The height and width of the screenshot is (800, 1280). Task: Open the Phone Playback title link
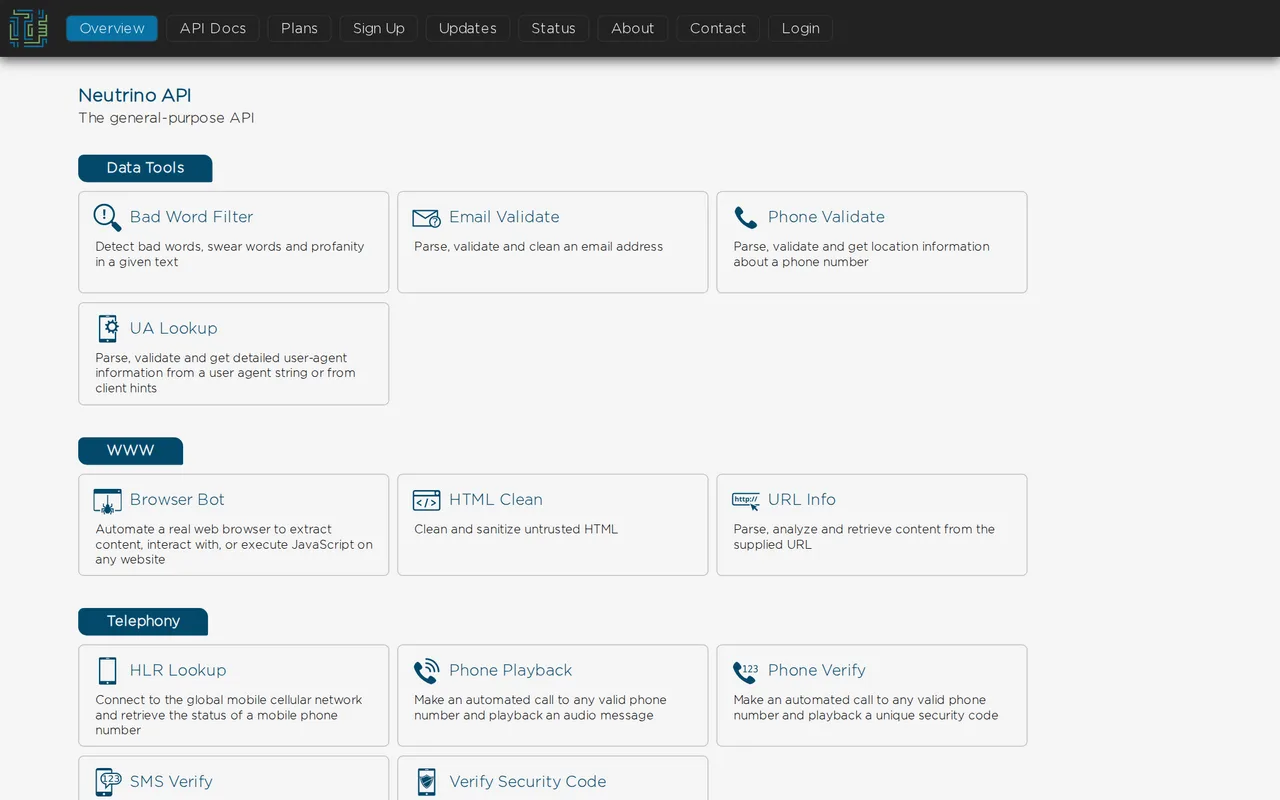click(510, 670)
